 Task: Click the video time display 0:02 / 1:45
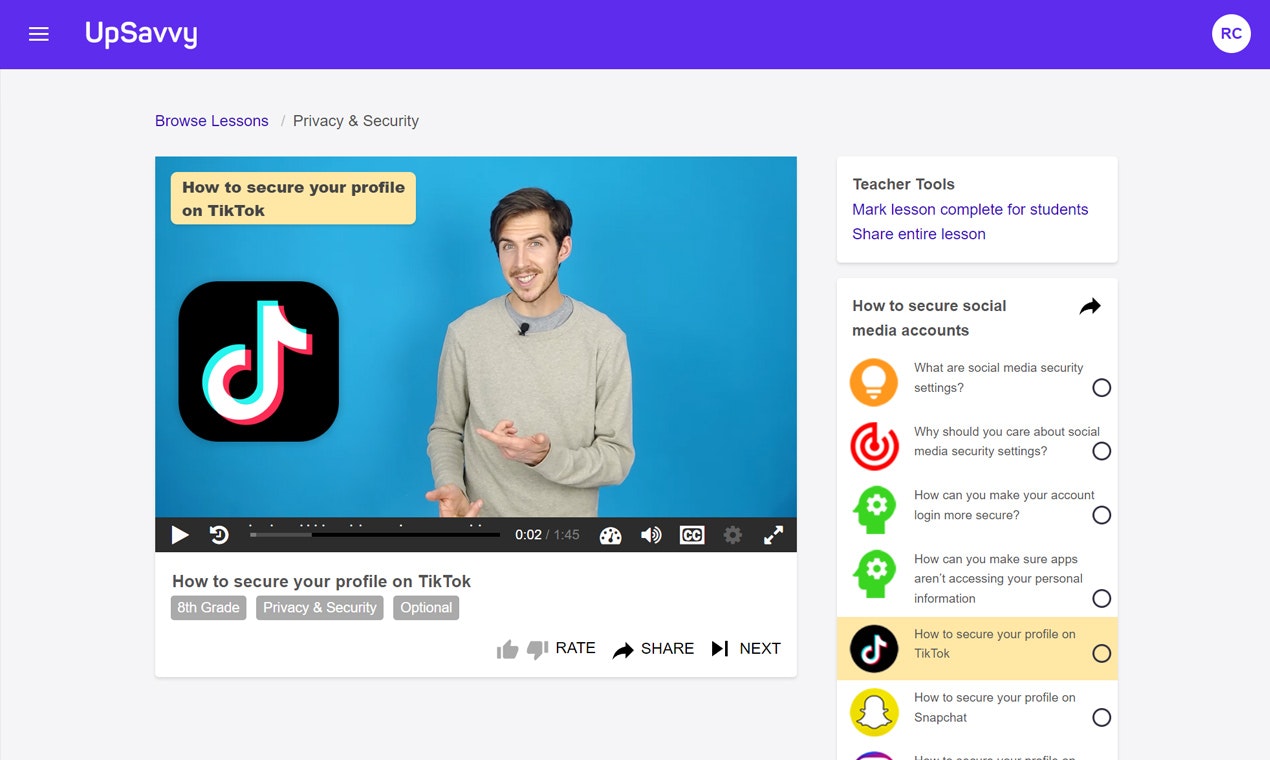coord(547,535)
